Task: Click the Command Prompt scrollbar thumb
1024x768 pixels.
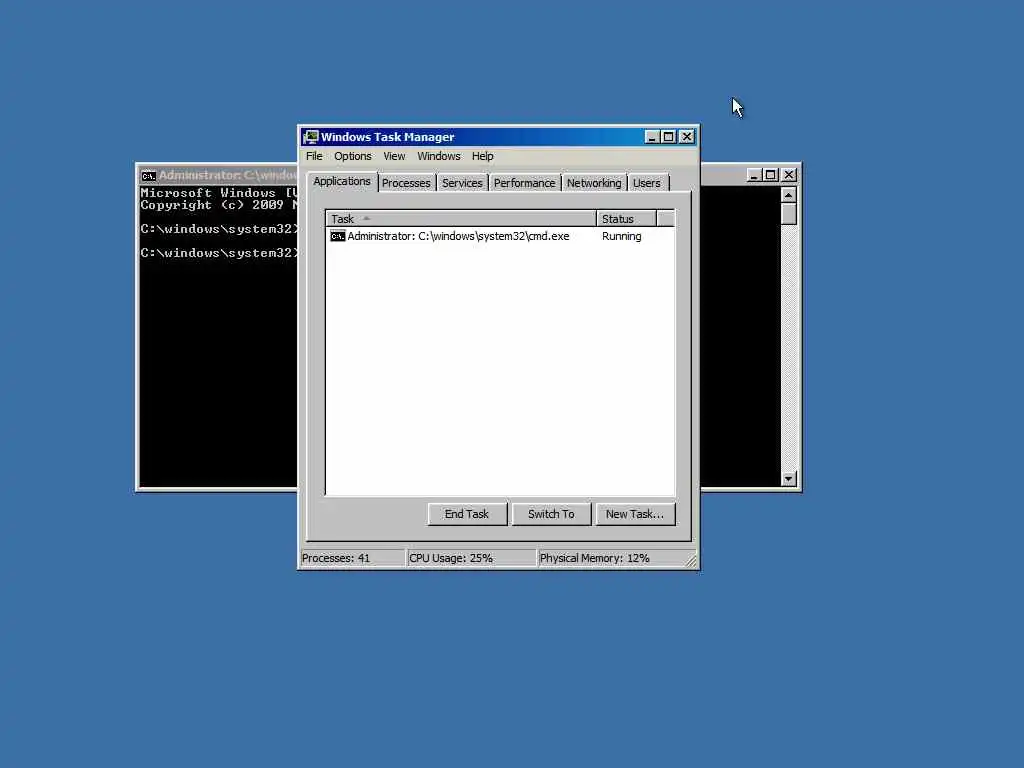Action: (789, 214)
